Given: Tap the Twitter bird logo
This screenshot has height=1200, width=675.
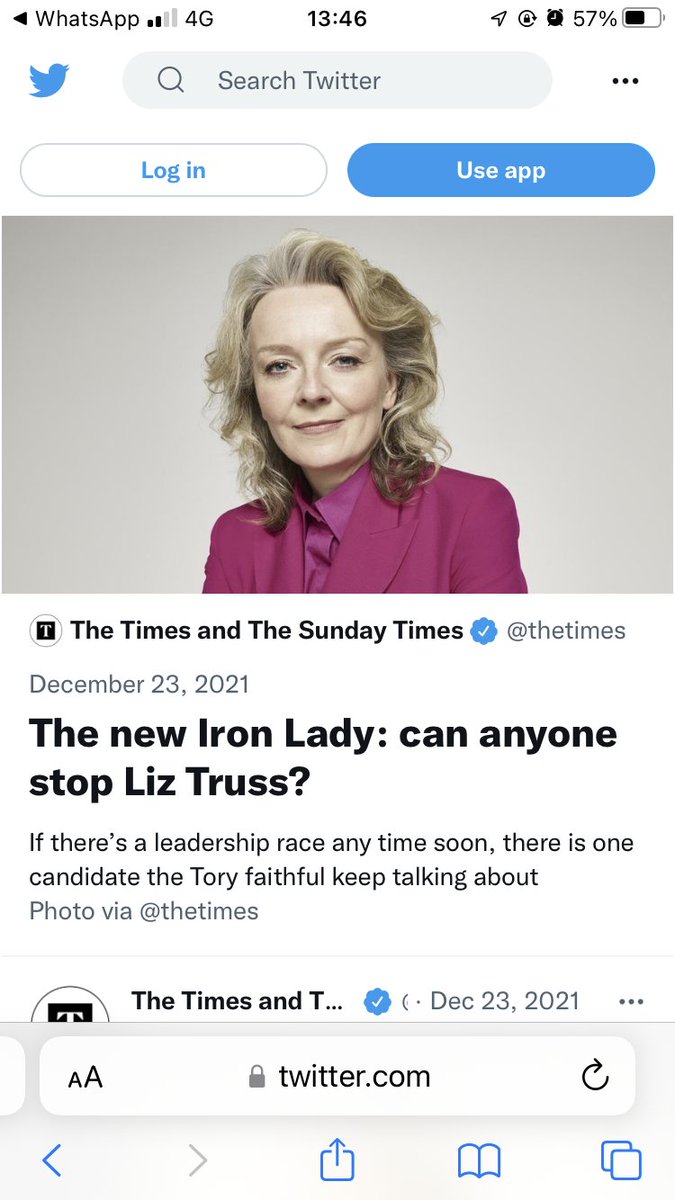Looking at the screenshot, I should (x=49, y=80).
